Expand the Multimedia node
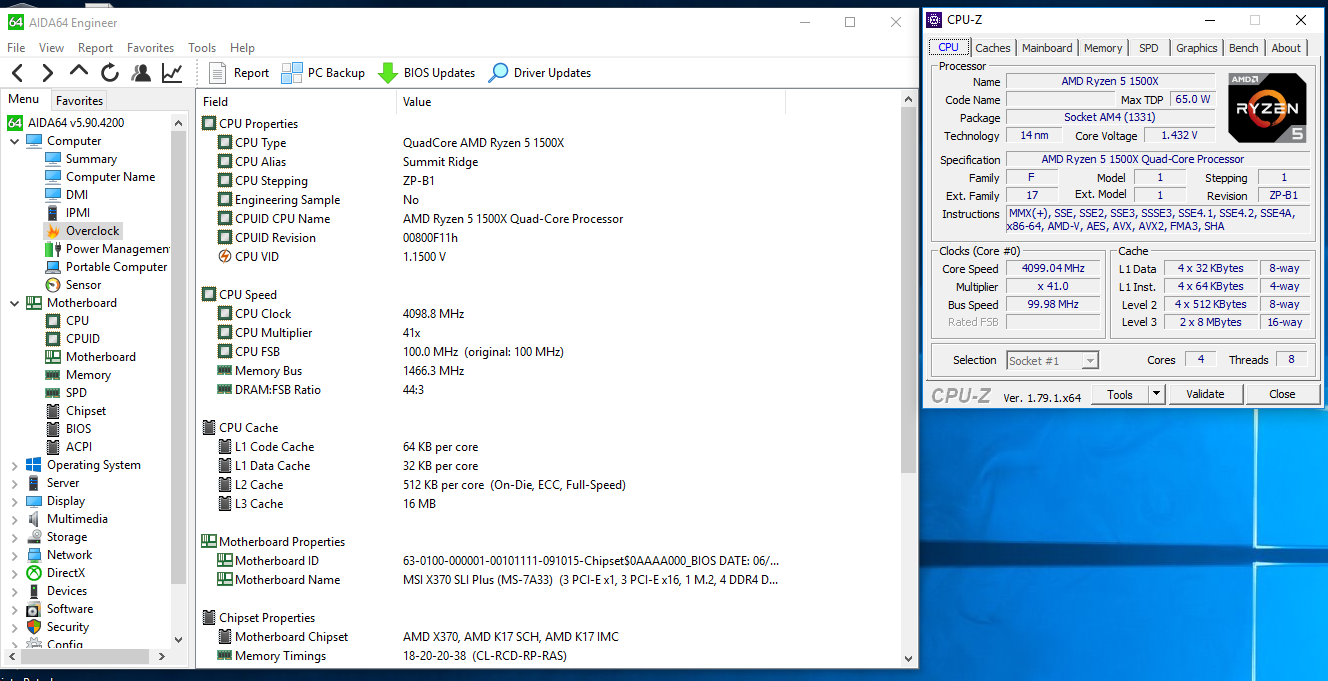This screenshot has height=681, width=1328. [14, 519]
